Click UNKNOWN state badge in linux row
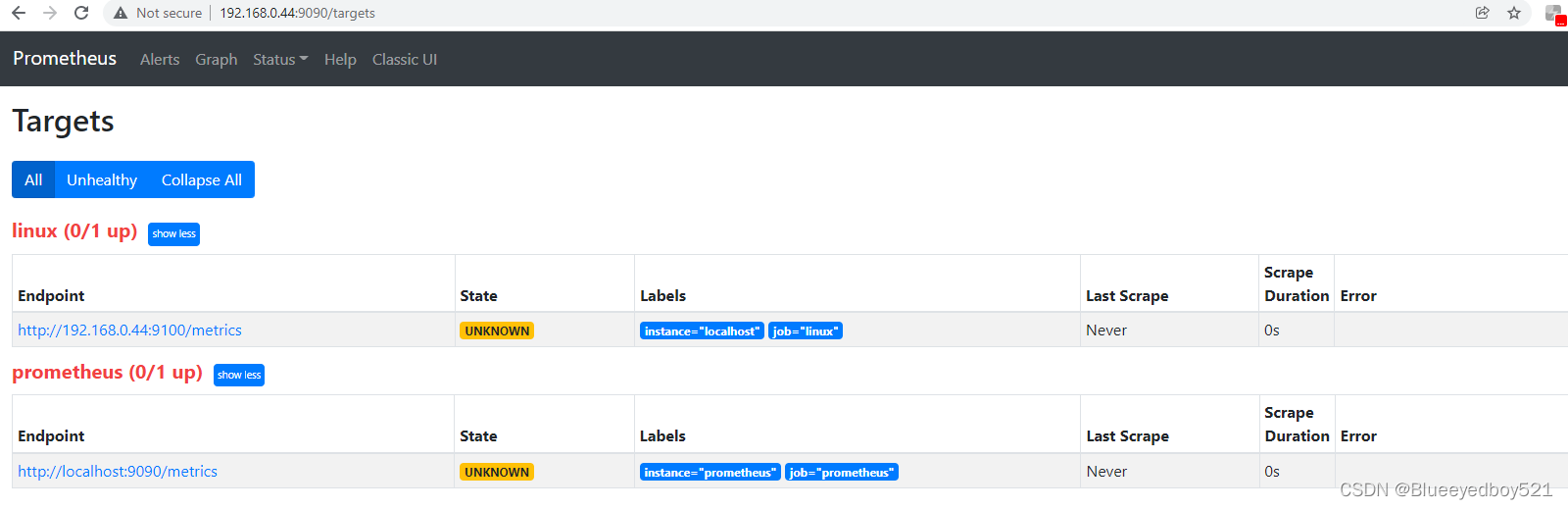The height and width of the screenshot is (509, 1568). [x=497, y=331]
